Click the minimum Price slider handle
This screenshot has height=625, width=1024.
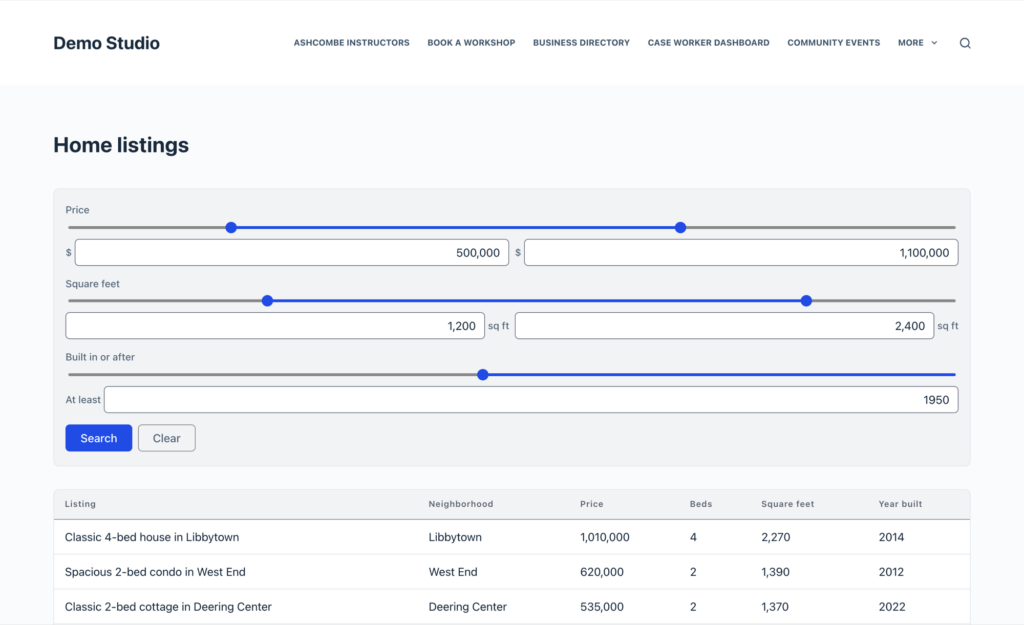click(231, 227)
